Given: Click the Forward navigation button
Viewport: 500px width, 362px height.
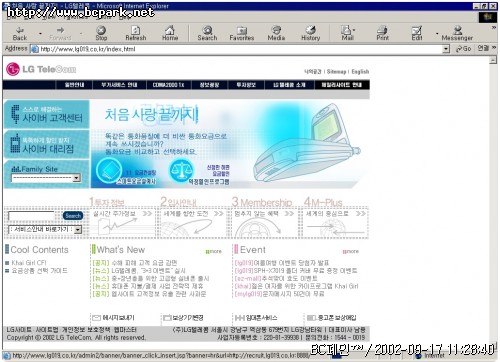Looking at the screenshot, I should tap(60, 33).
